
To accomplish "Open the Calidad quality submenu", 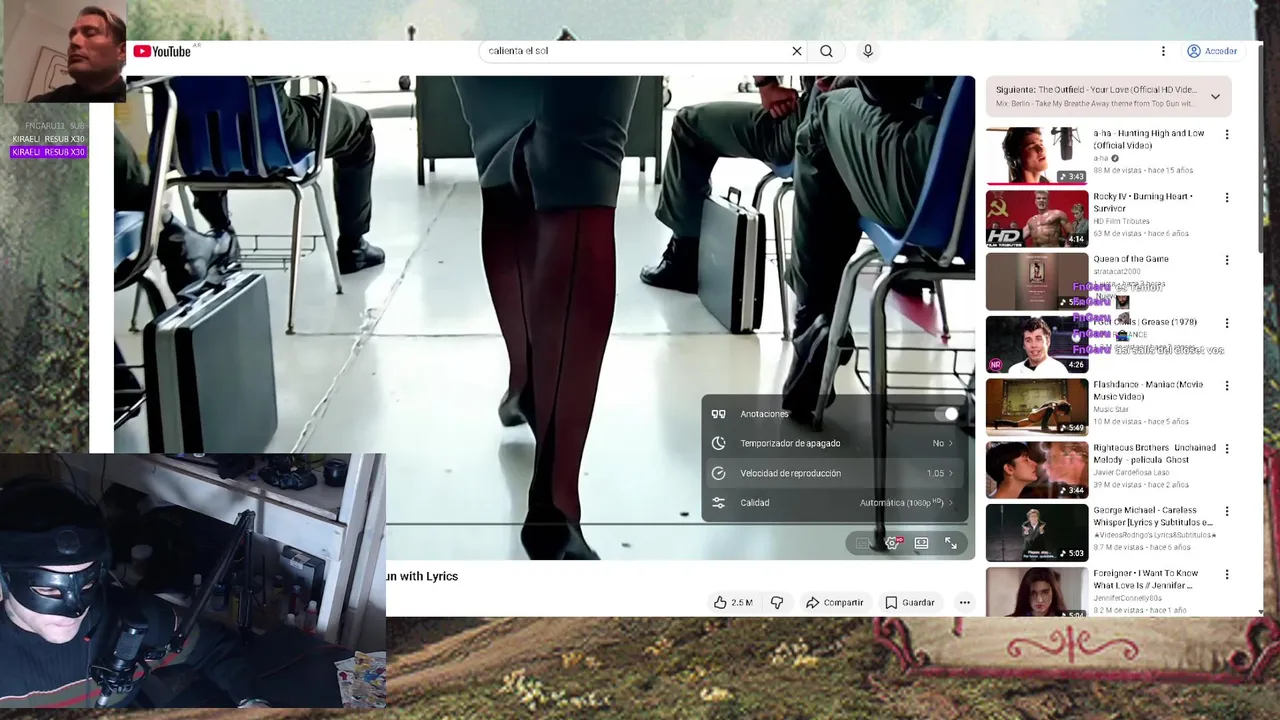I will [835, 503].
